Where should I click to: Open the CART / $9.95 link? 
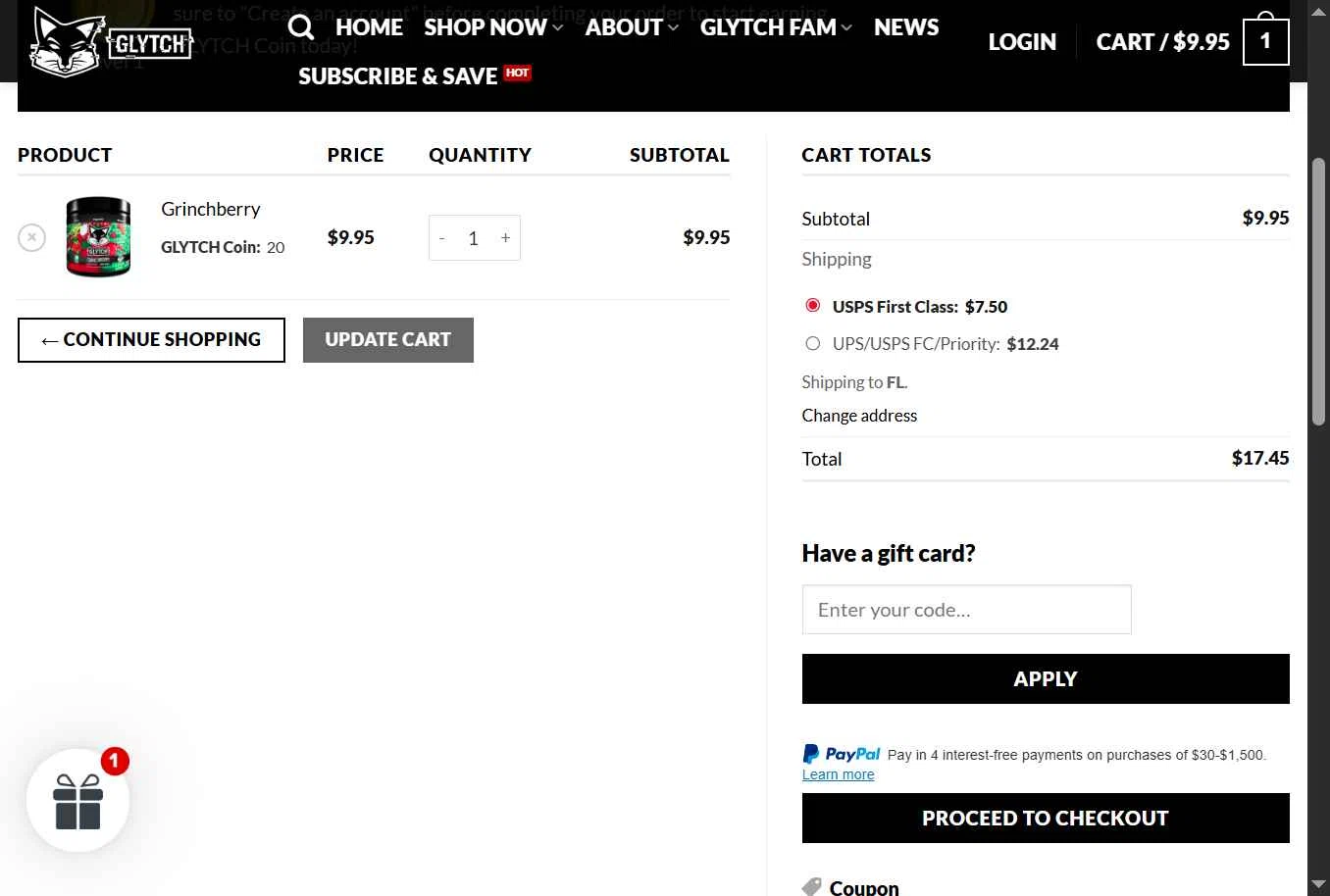coord(1162,41)
